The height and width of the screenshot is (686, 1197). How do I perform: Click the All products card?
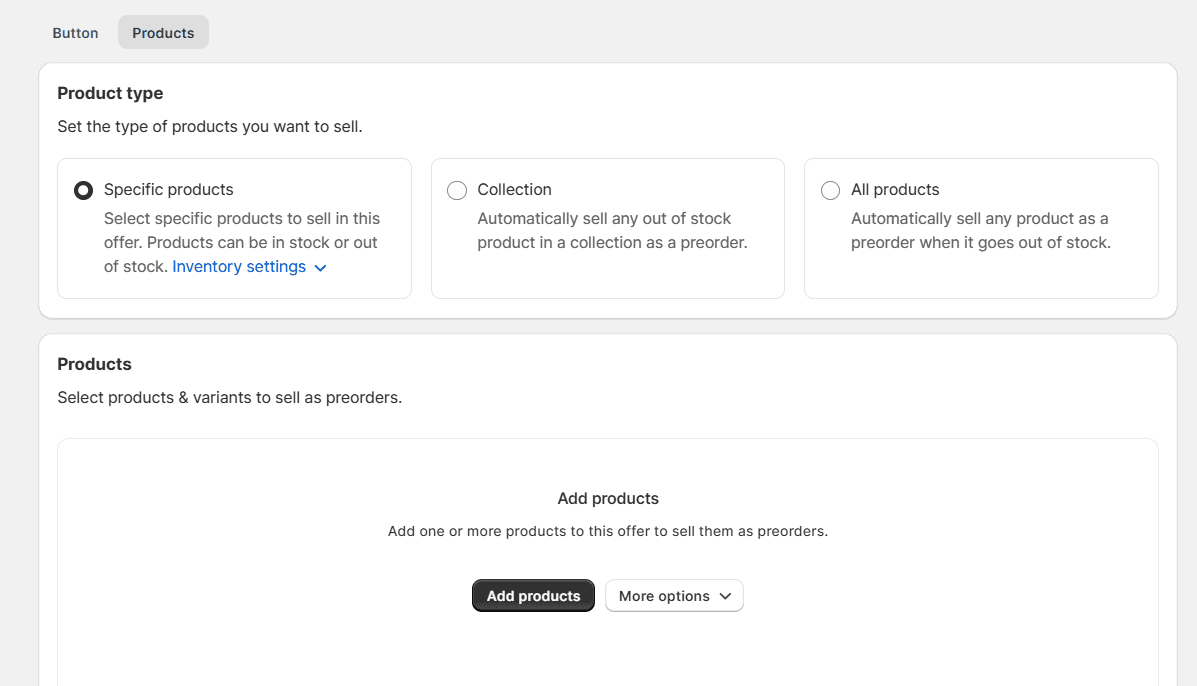coord(981,228)
